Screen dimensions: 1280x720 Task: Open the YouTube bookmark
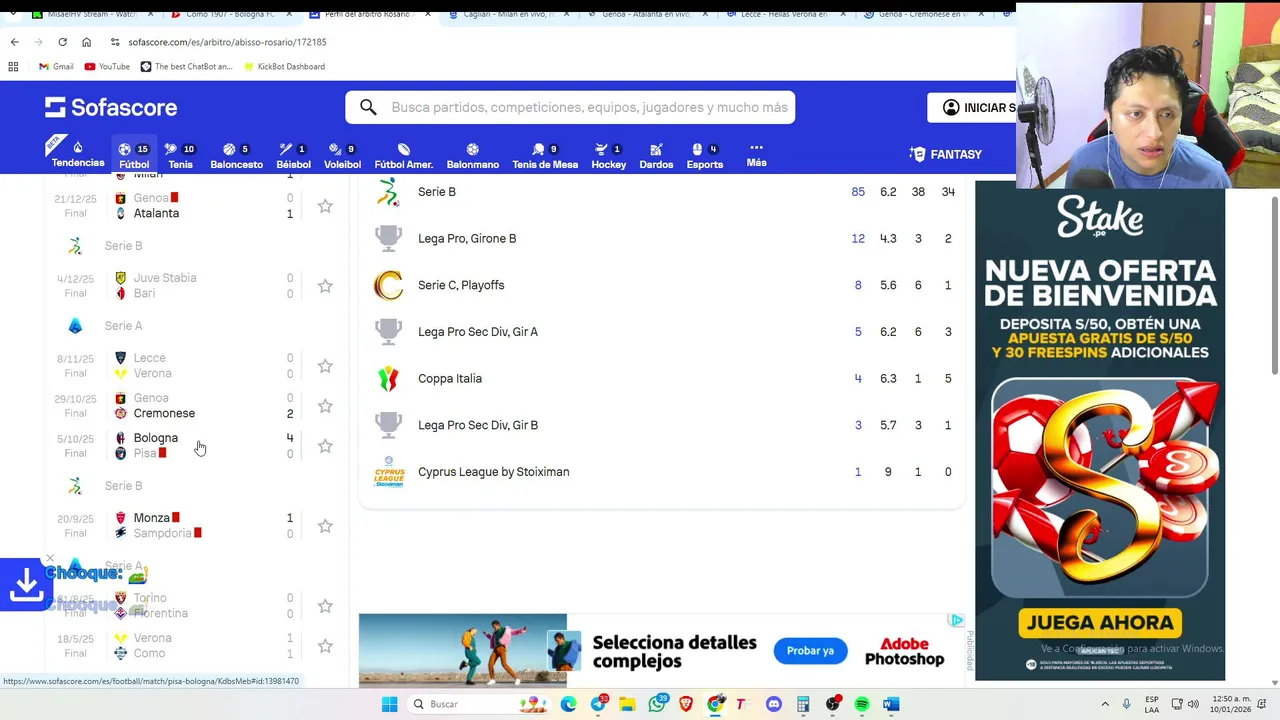pos(107,67)
